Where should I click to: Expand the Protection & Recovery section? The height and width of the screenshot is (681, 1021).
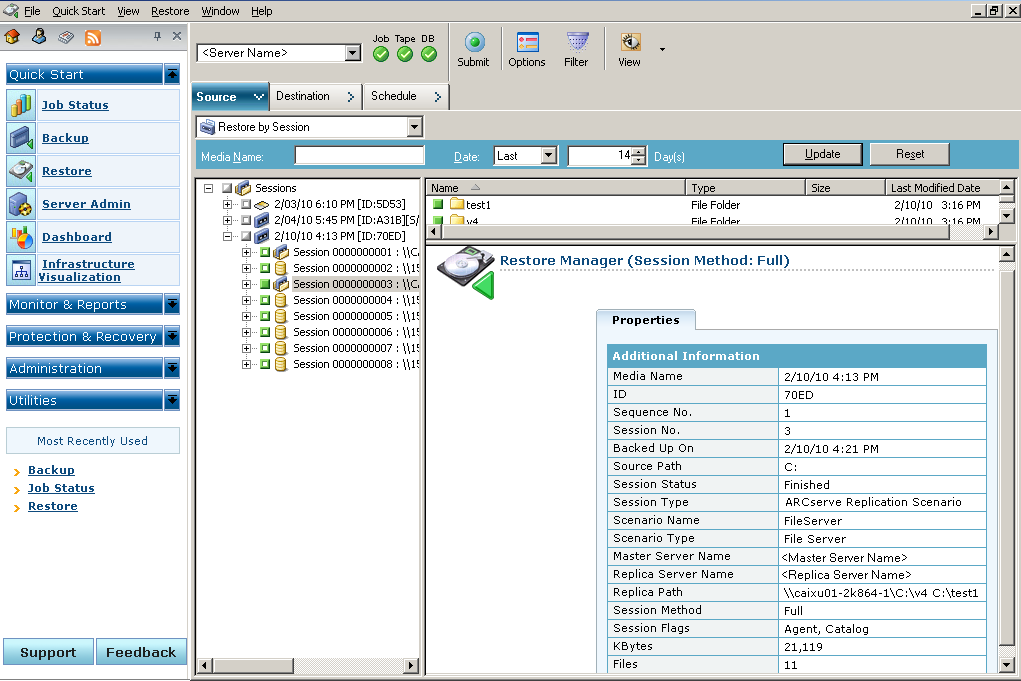coord(172,337)
